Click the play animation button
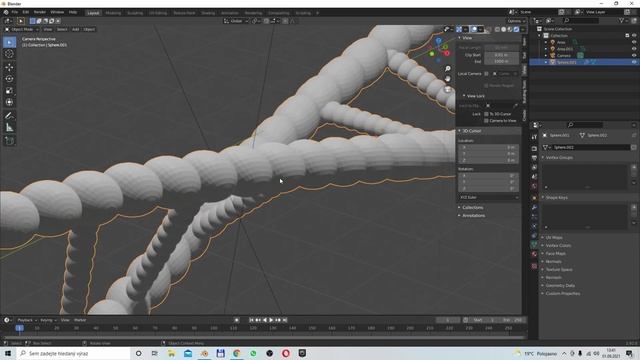Image resolution: width=640 pixels, height=360 pixels. (271, 320)
